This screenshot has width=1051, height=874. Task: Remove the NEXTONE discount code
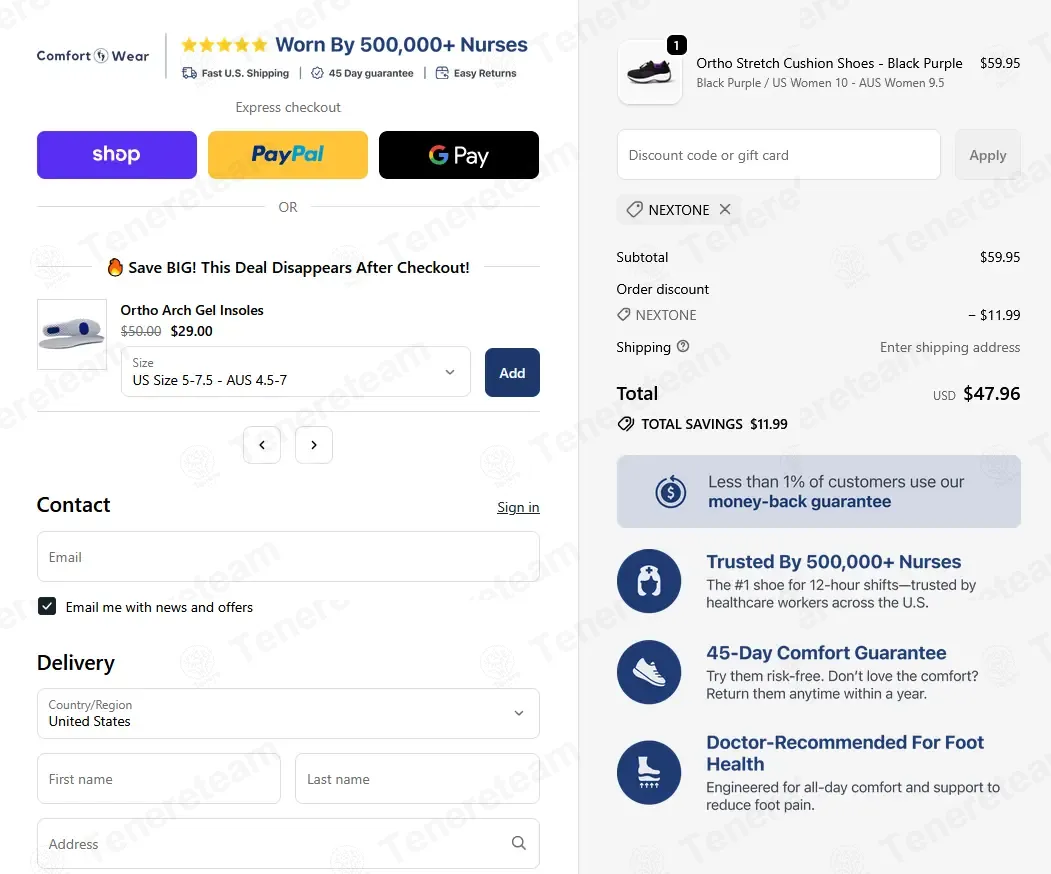725,209
